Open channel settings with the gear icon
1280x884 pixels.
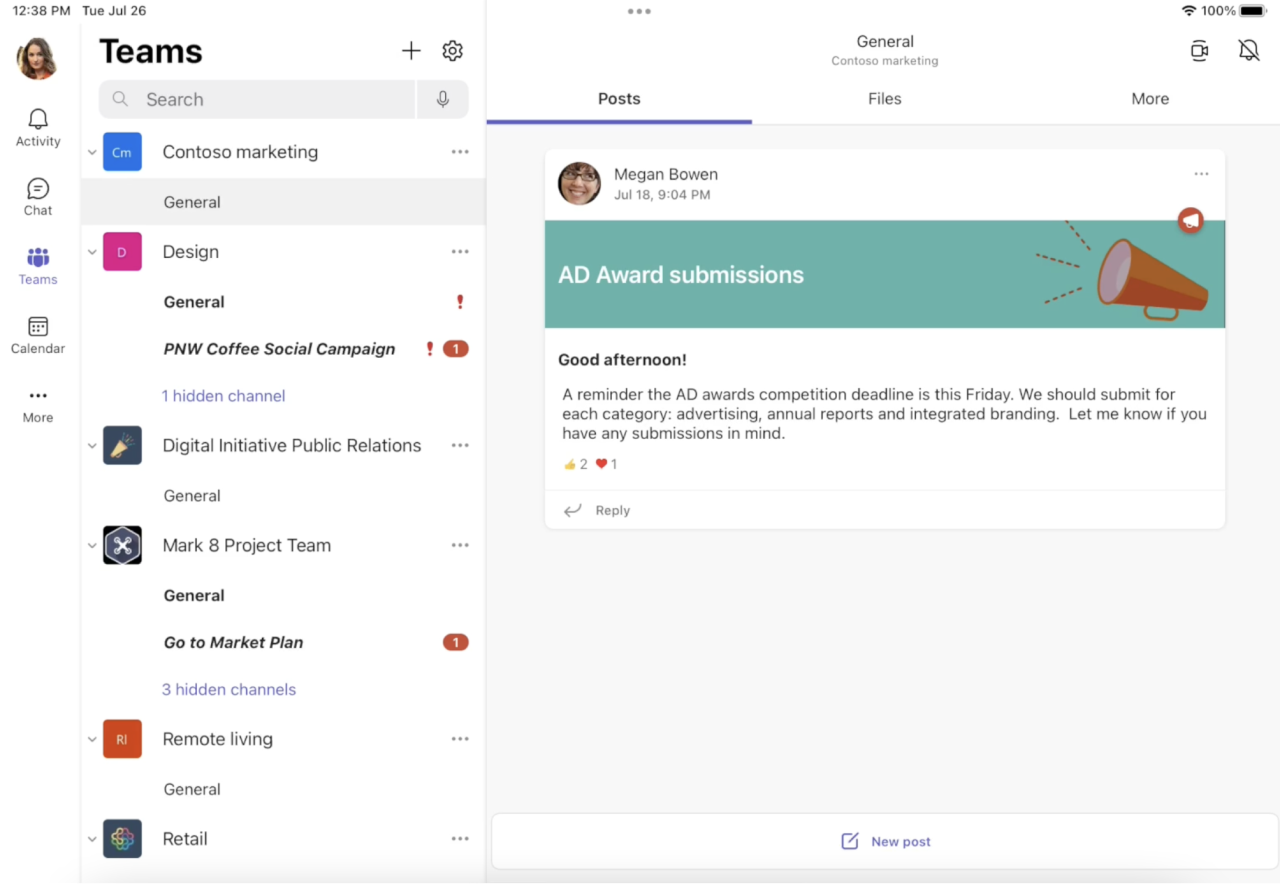click(x=452, y=50)
